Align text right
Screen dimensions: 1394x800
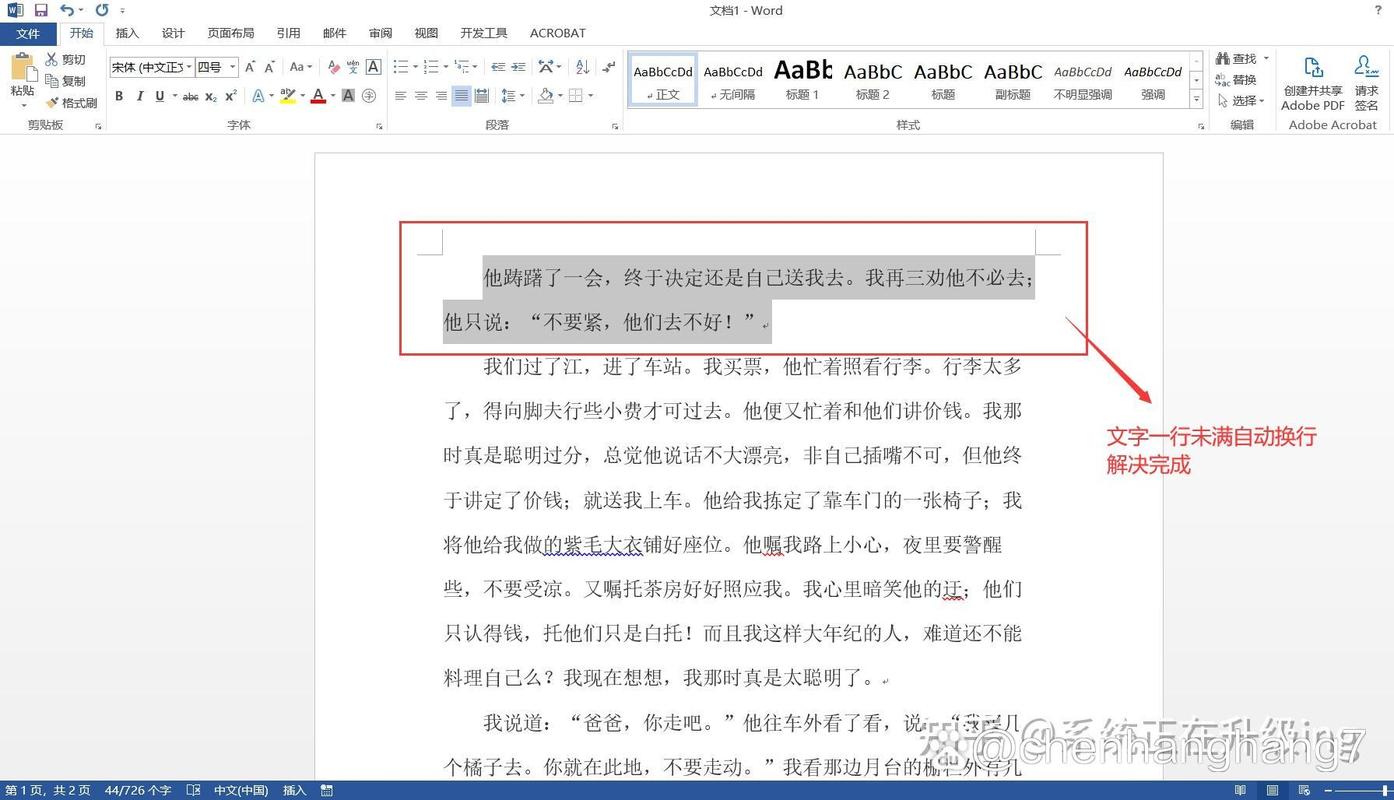pyautogui.click(x=441, y=96)
